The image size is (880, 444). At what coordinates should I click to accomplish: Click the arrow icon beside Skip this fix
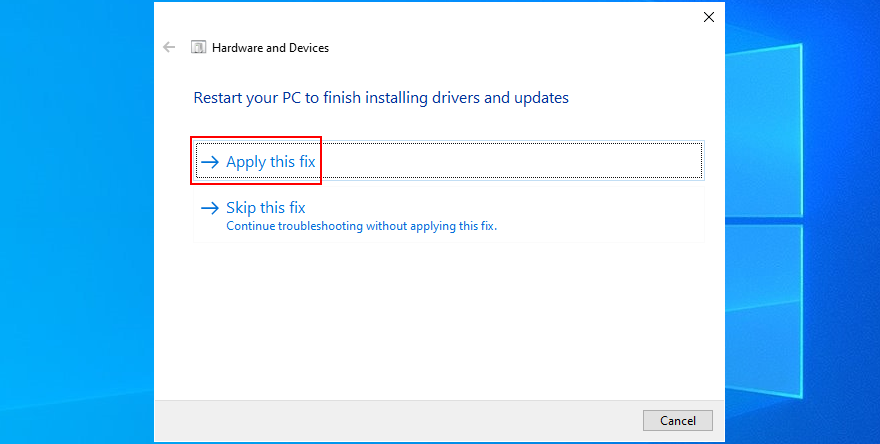click(209, 208)
